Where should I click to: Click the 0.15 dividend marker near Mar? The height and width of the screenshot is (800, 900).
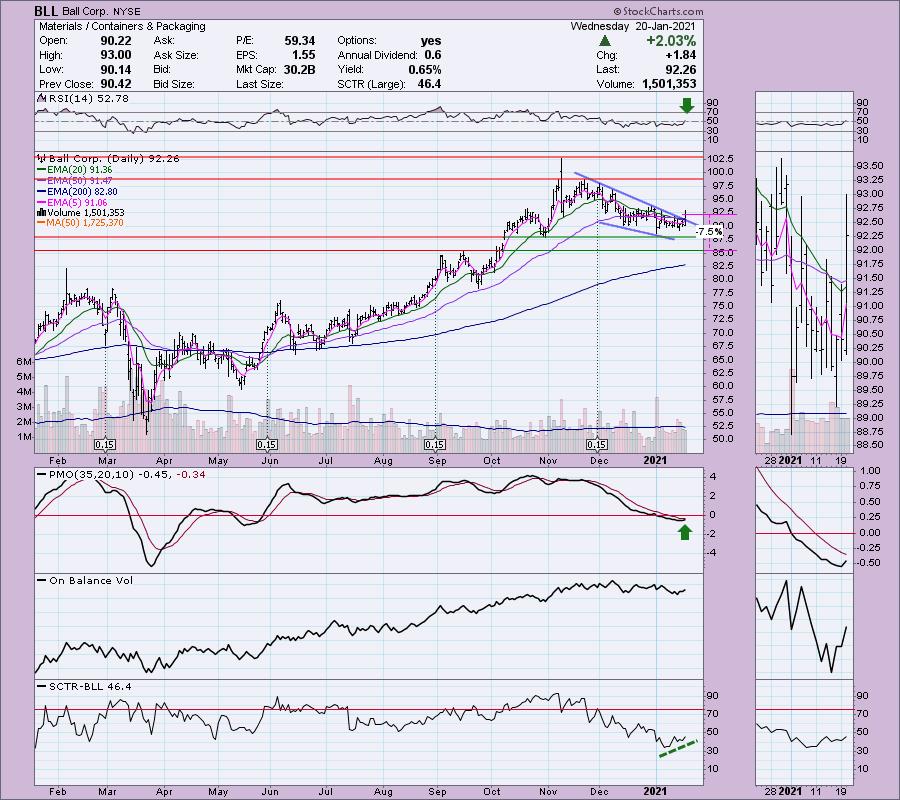(104, 445)
